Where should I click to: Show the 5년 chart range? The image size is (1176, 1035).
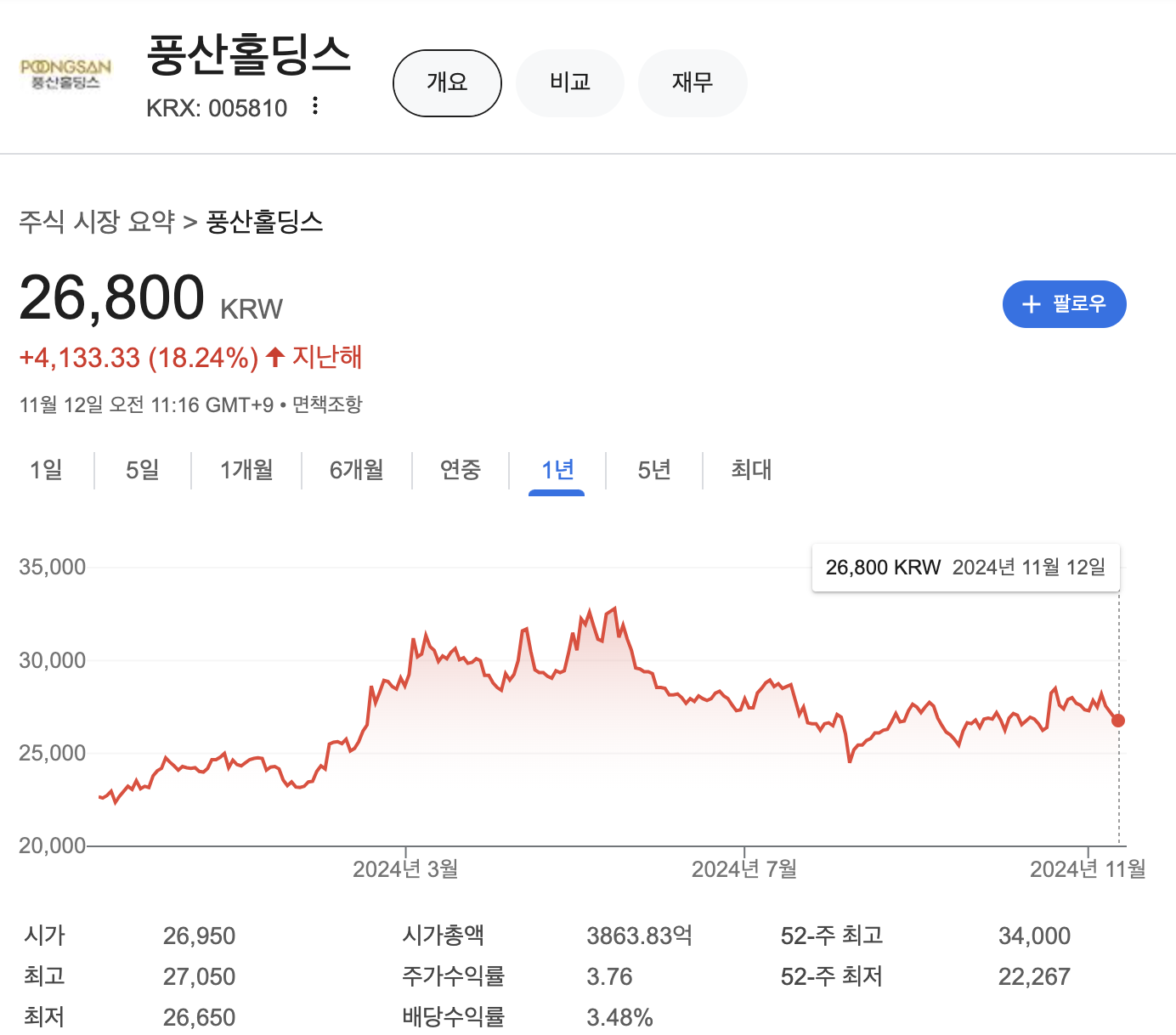point(654,469)
